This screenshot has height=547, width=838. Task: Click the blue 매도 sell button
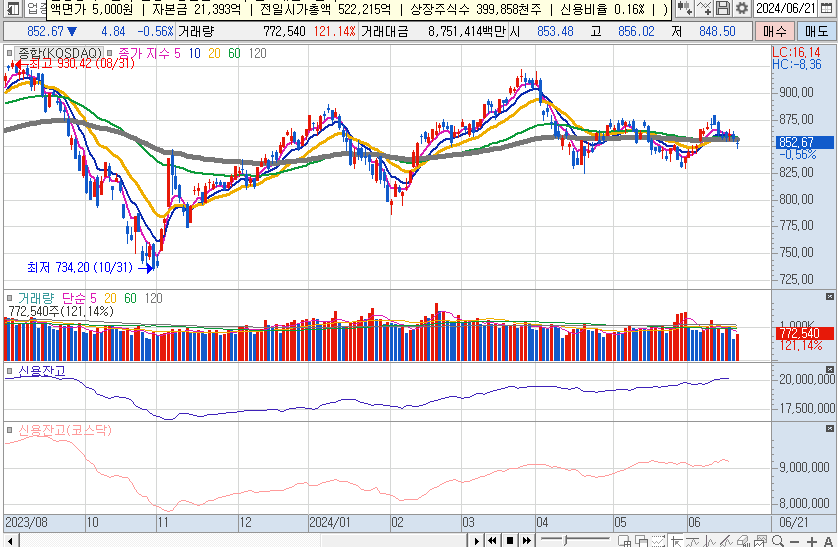816,31
